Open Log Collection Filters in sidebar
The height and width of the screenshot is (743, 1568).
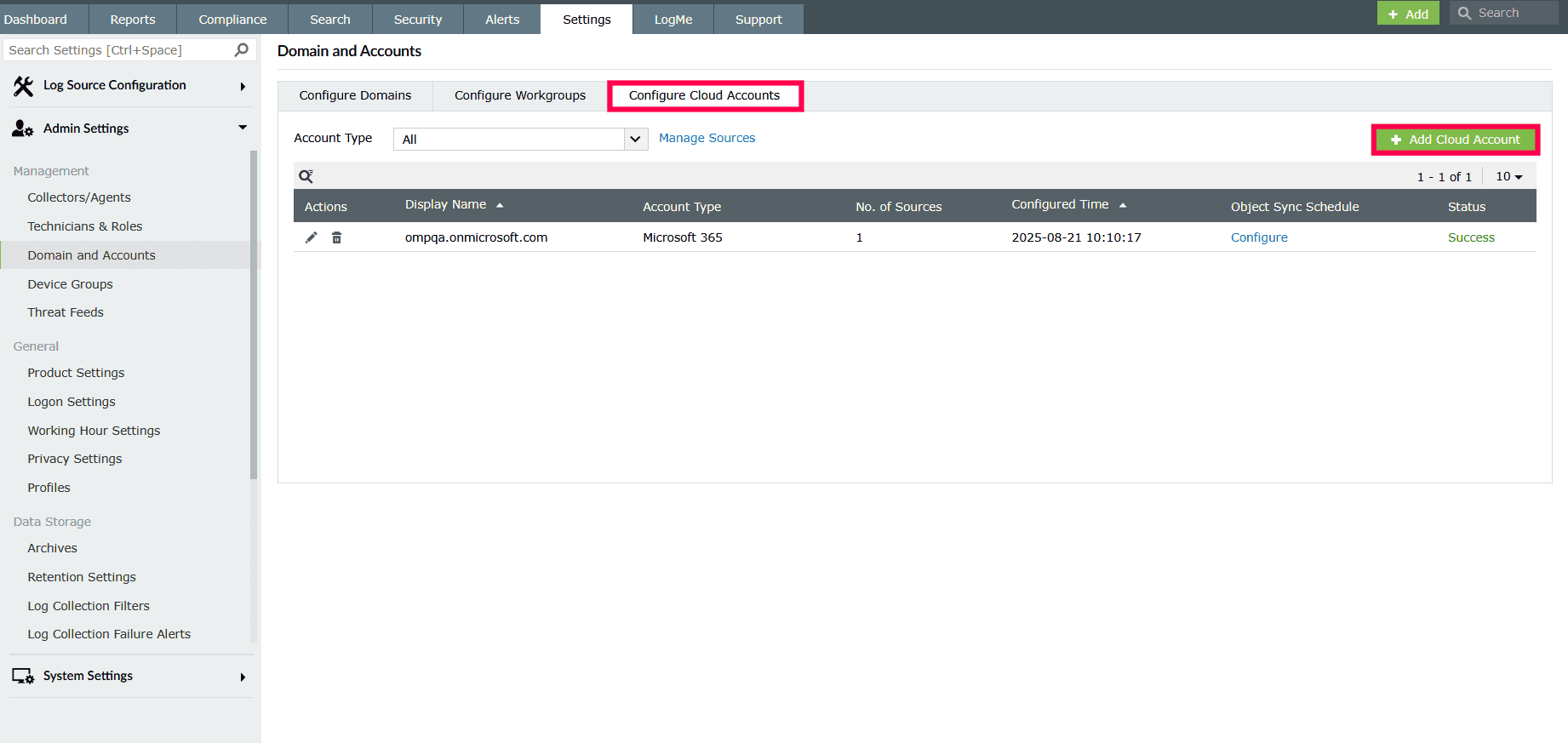tap(89, 606)
